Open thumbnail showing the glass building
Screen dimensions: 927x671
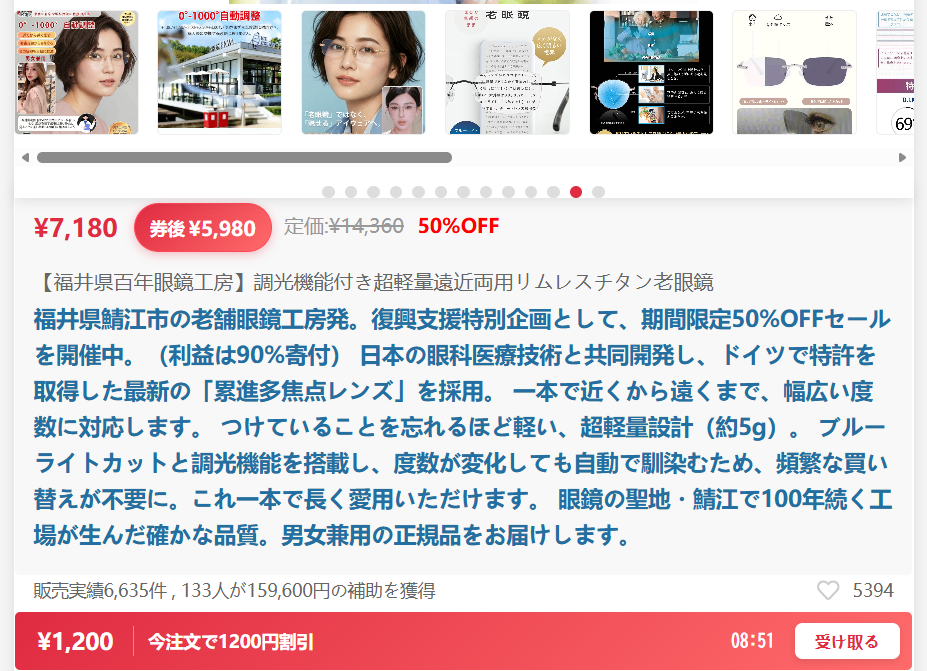219,72
